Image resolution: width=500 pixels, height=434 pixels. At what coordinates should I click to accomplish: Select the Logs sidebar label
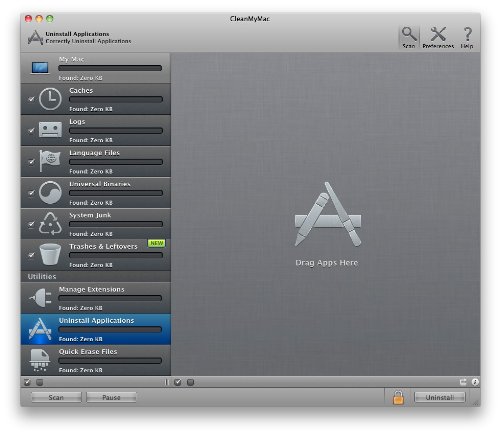[77, 122]
